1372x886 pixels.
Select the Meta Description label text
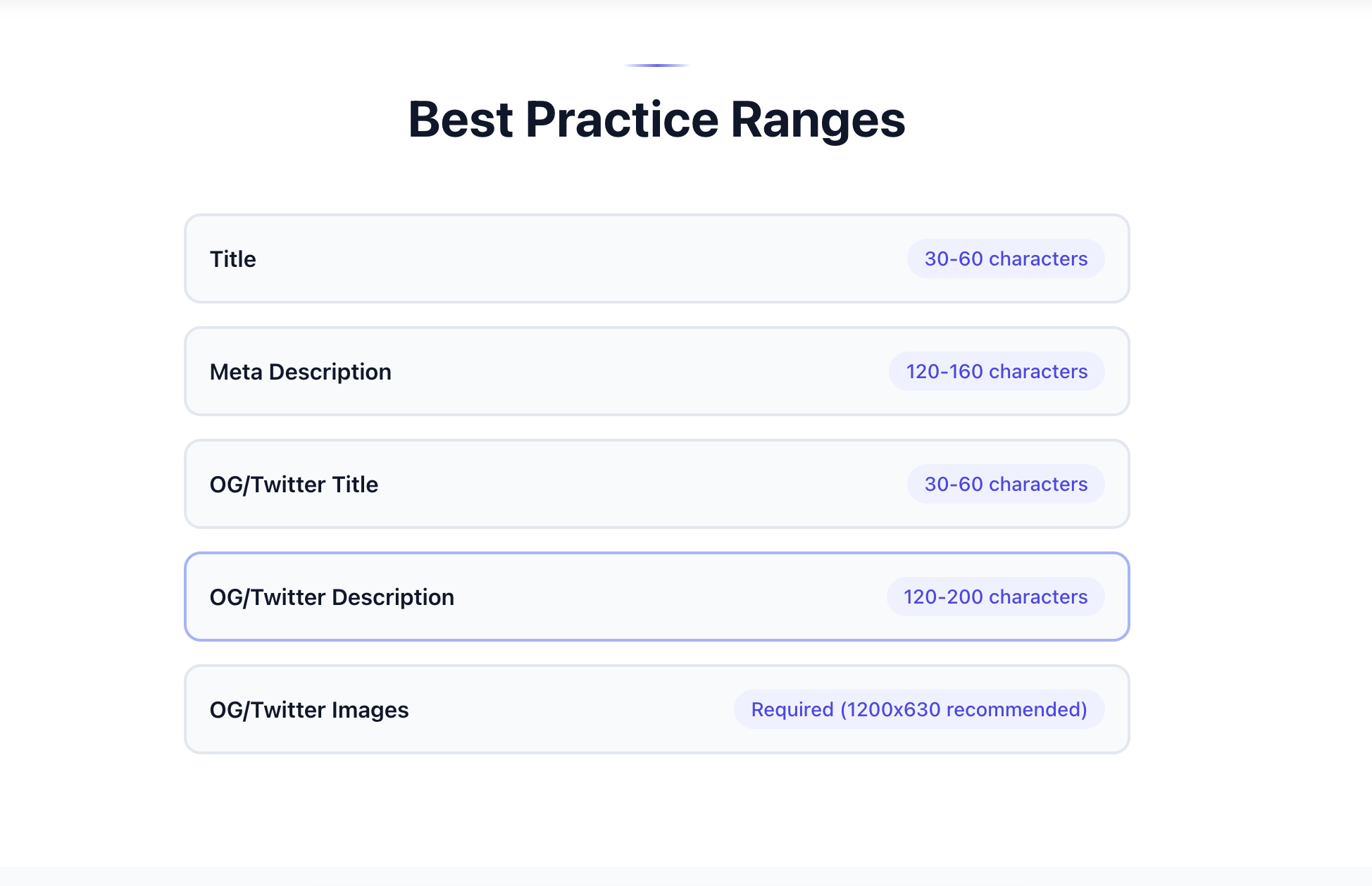[x=300, y=372]
